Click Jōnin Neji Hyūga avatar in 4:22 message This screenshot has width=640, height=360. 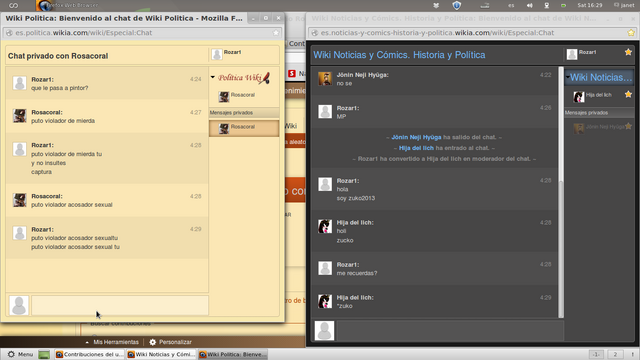click(325, 78)
